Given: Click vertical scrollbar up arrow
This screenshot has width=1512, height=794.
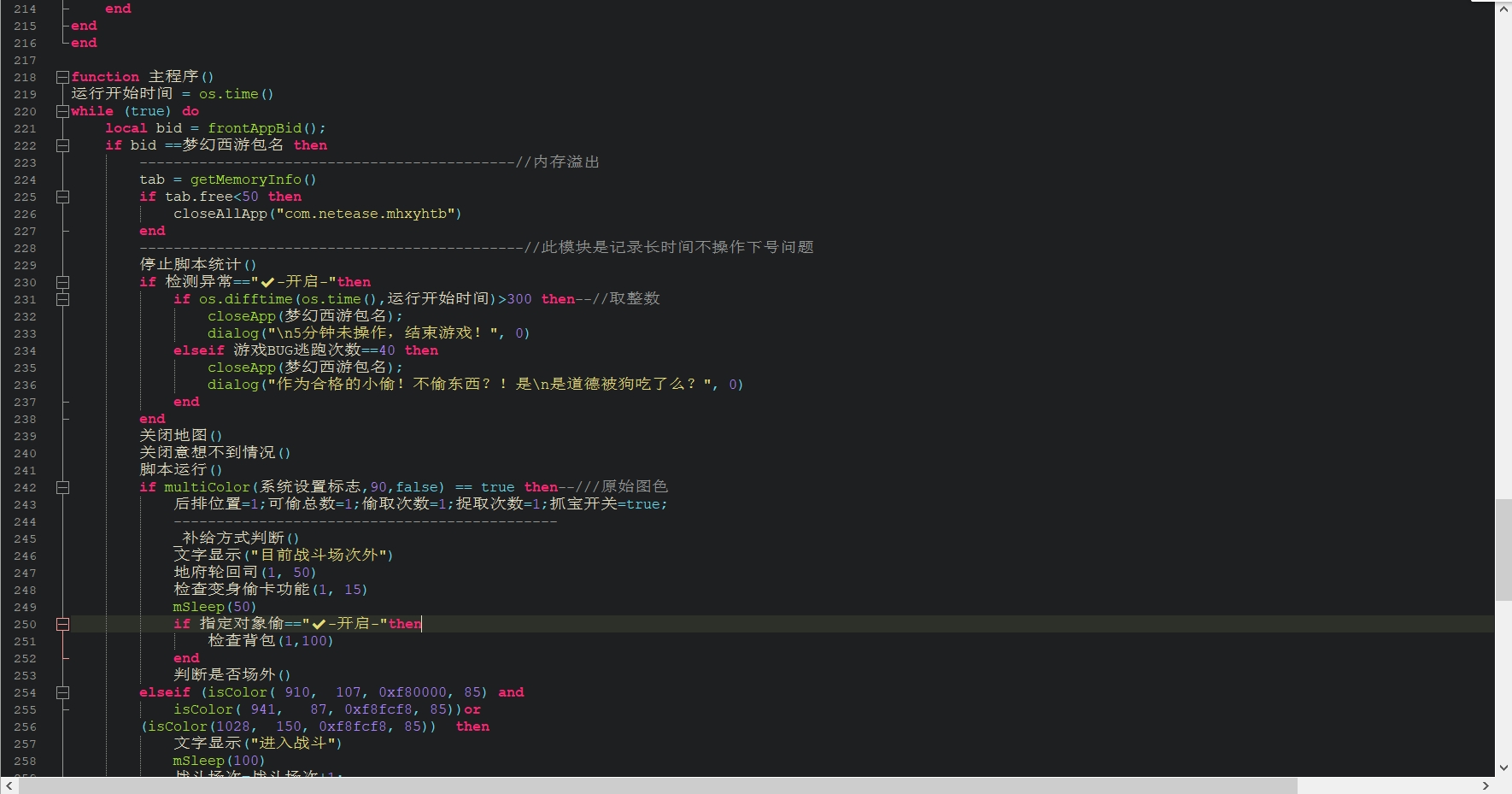Looking at the screenshot, I should click(x=1503, y=9).
